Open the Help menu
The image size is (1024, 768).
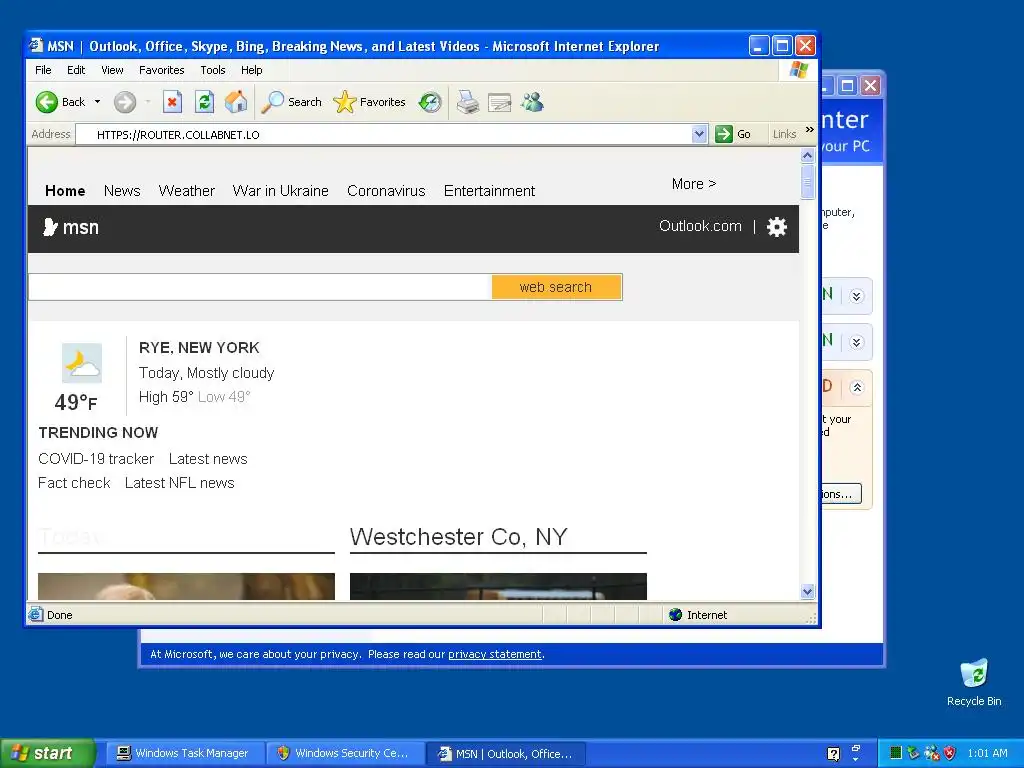pyautogui.click(x=251, y=70)
